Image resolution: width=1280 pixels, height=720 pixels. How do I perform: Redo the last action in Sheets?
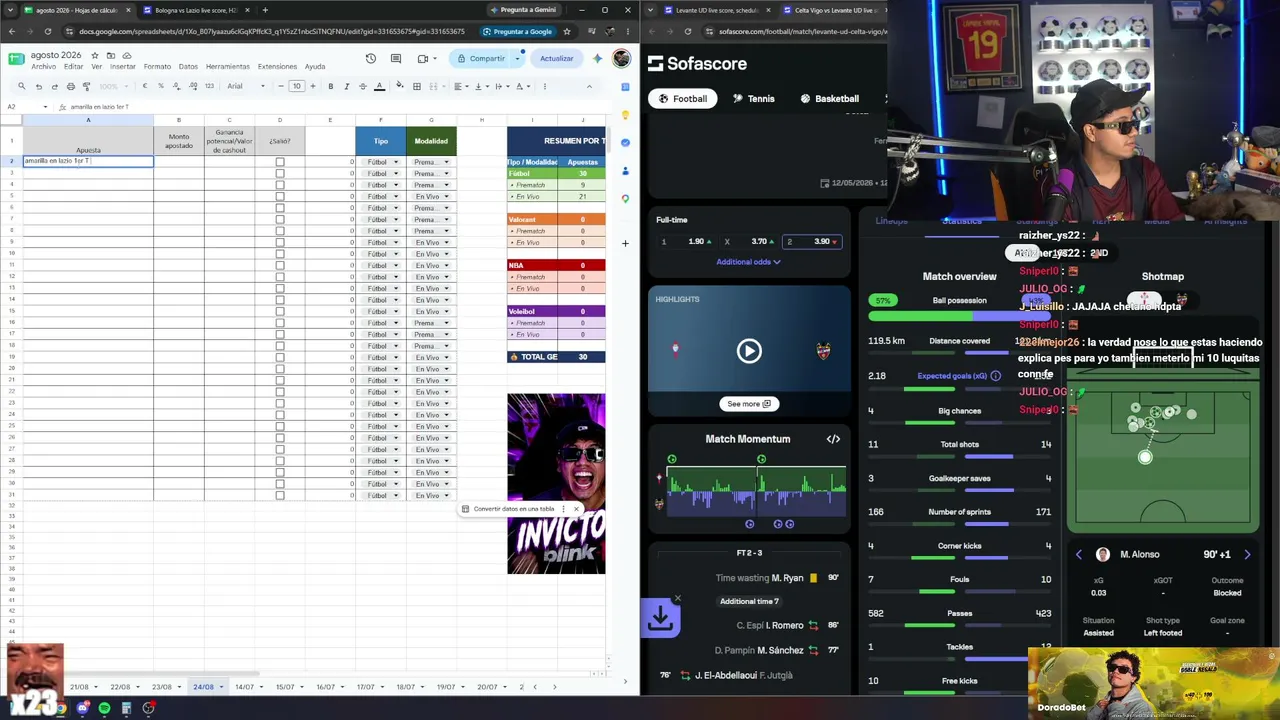pyautogui.click(x=55, y=86)
